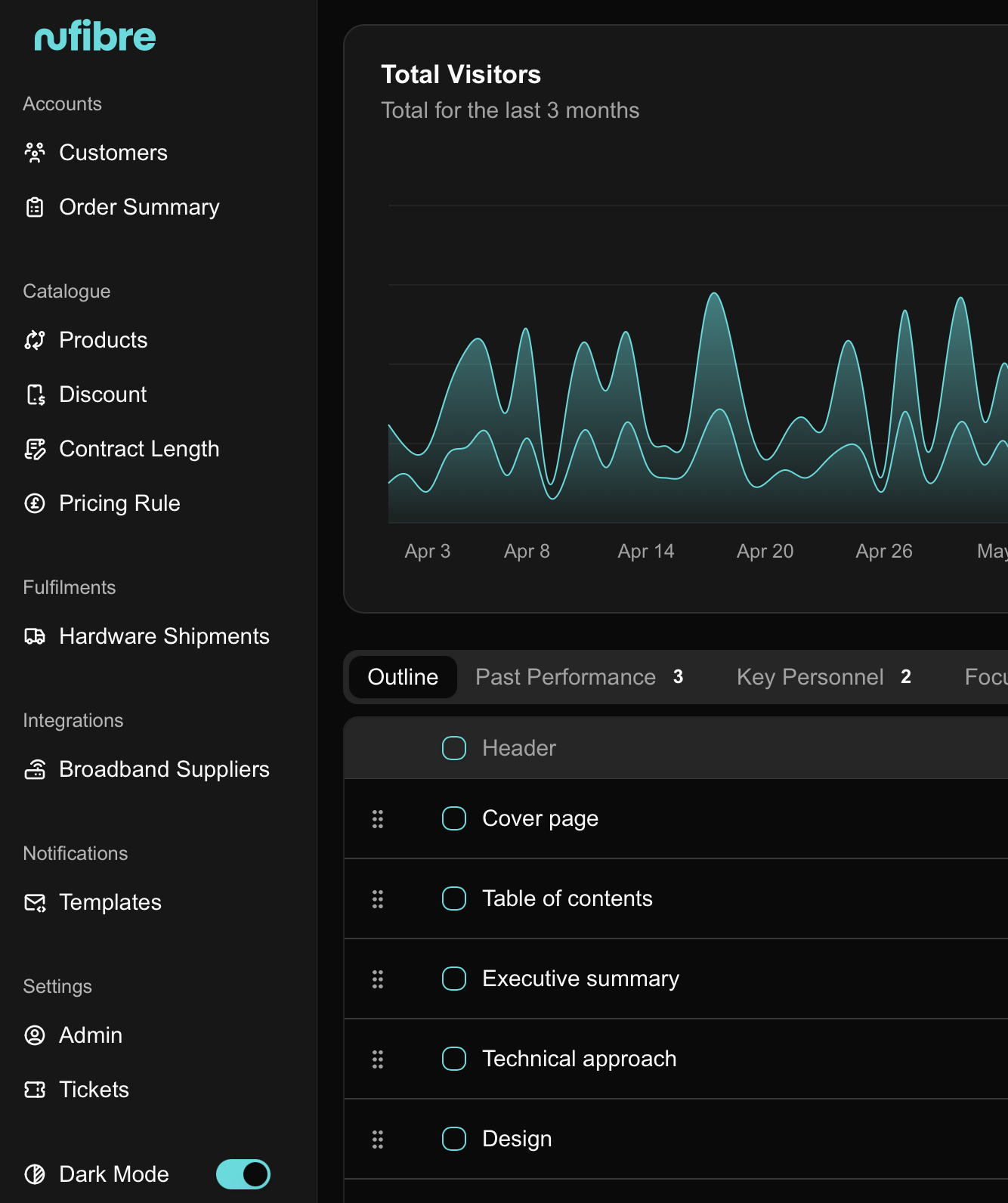
Task: Click the Contract Length icon
Action: [x=35, y=449]
